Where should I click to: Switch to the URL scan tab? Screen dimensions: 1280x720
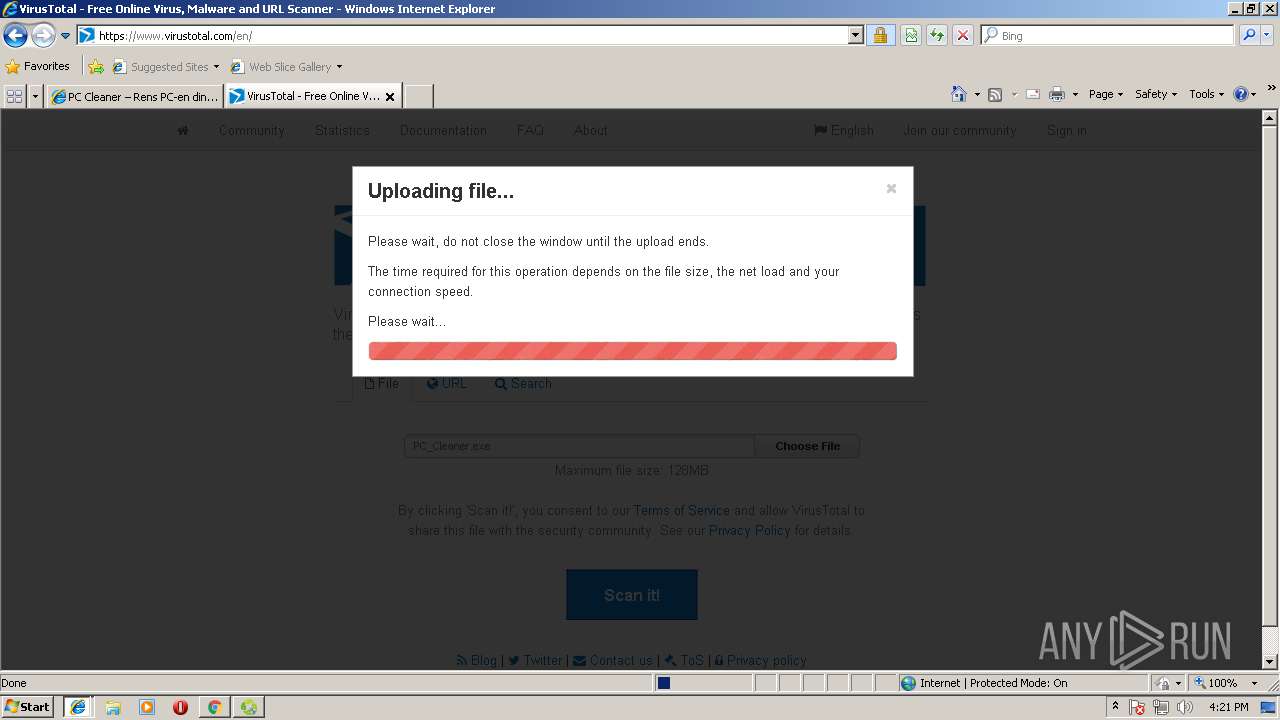point(447,383)
